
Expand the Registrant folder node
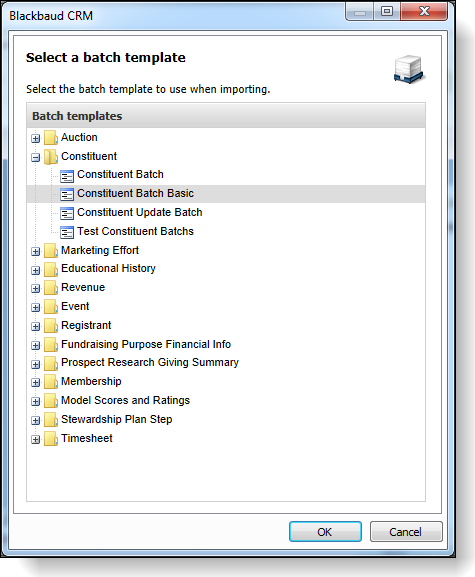[x=35, y=327]
